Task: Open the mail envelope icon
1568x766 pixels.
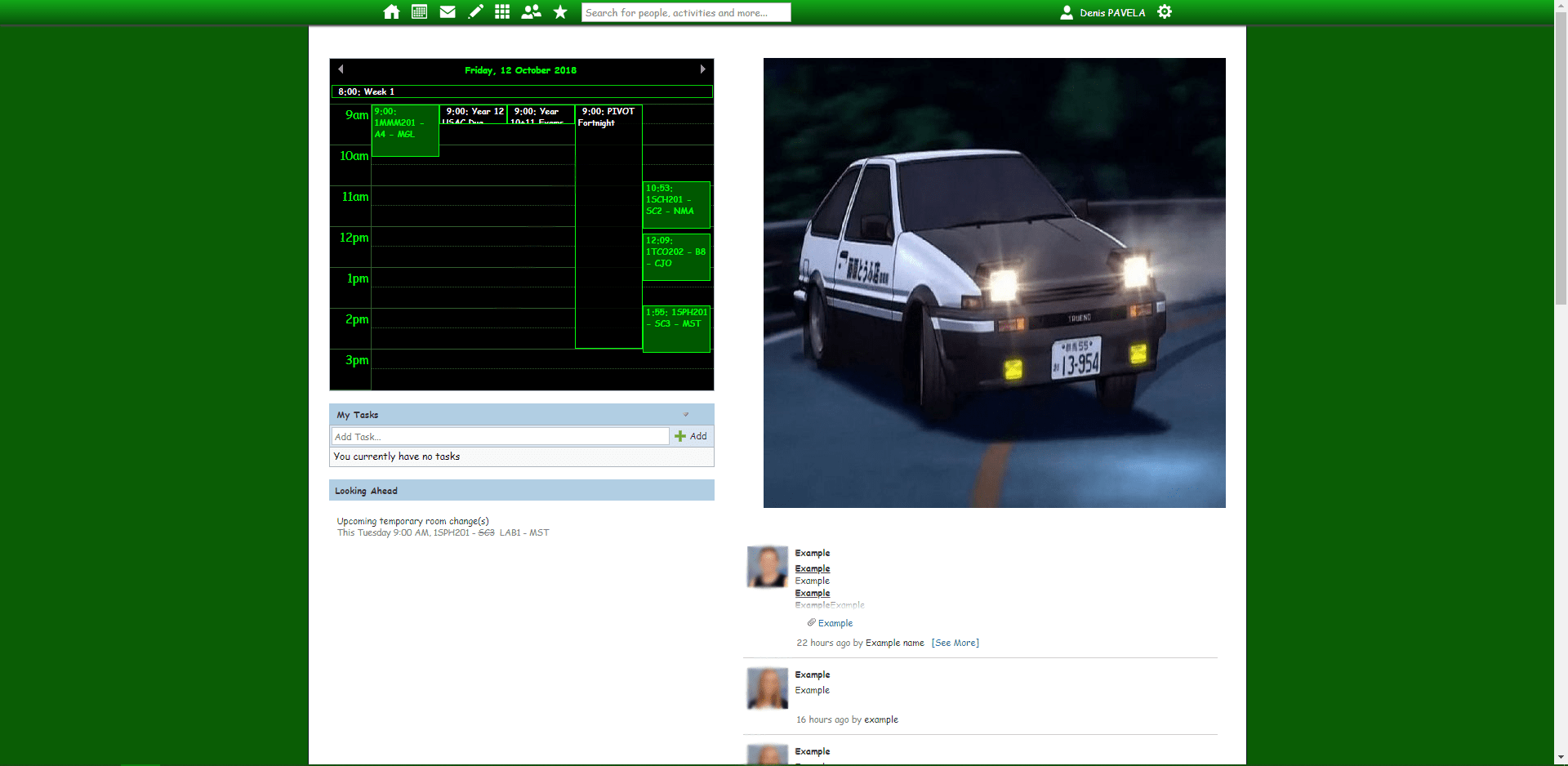Action: point(448,12)
